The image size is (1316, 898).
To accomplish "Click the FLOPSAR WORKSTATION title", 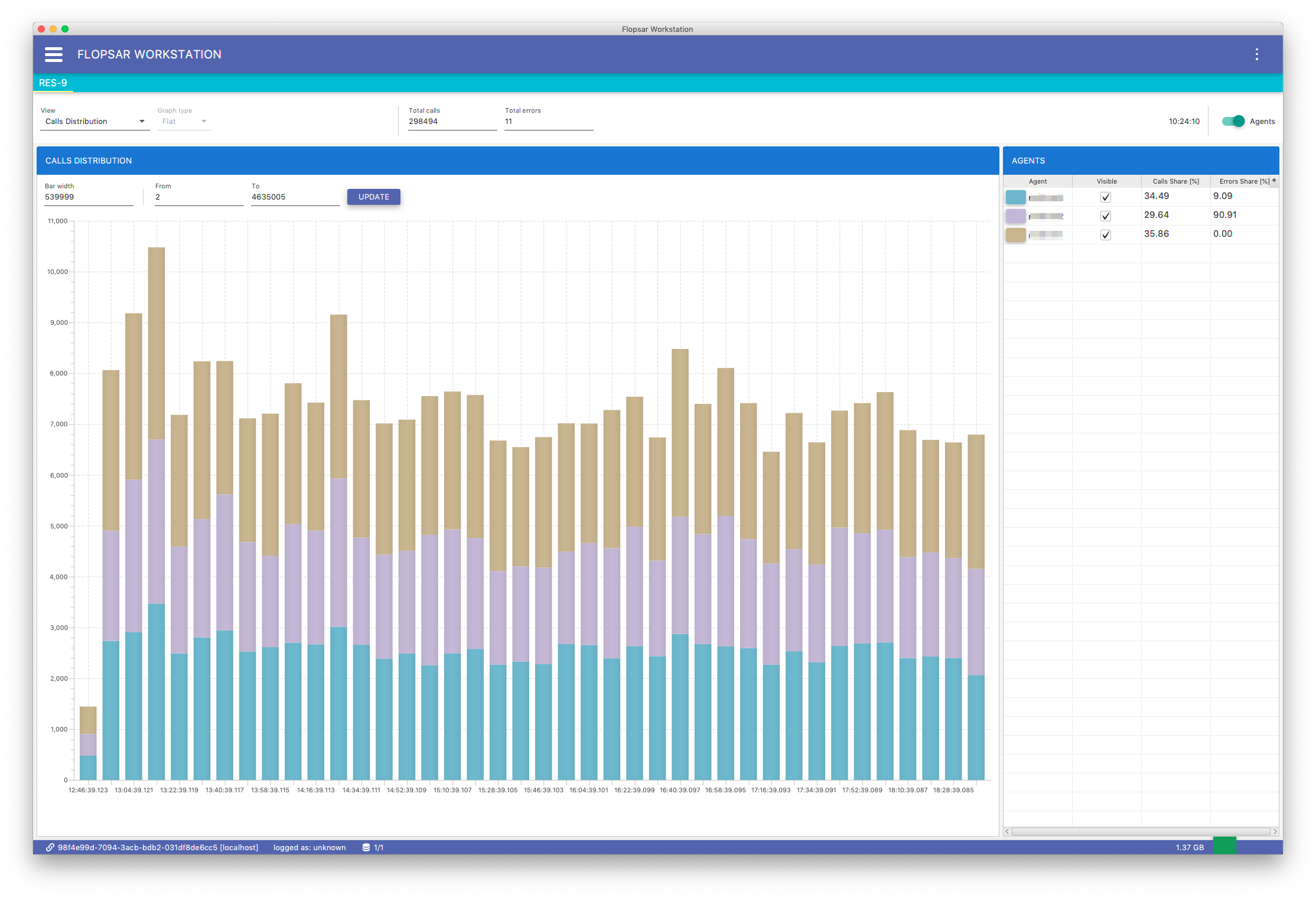I will tap(149, 54).
